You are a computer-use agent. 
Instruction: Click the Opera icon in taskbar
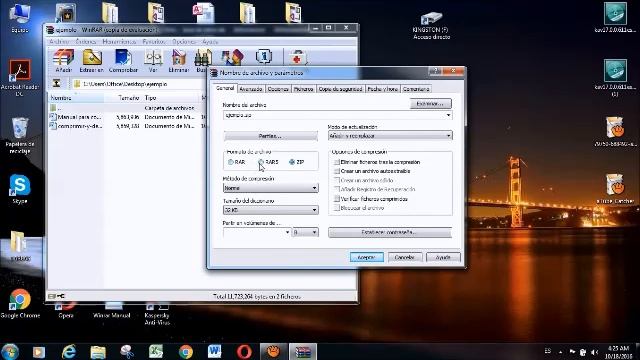click(x=244, y=351)
